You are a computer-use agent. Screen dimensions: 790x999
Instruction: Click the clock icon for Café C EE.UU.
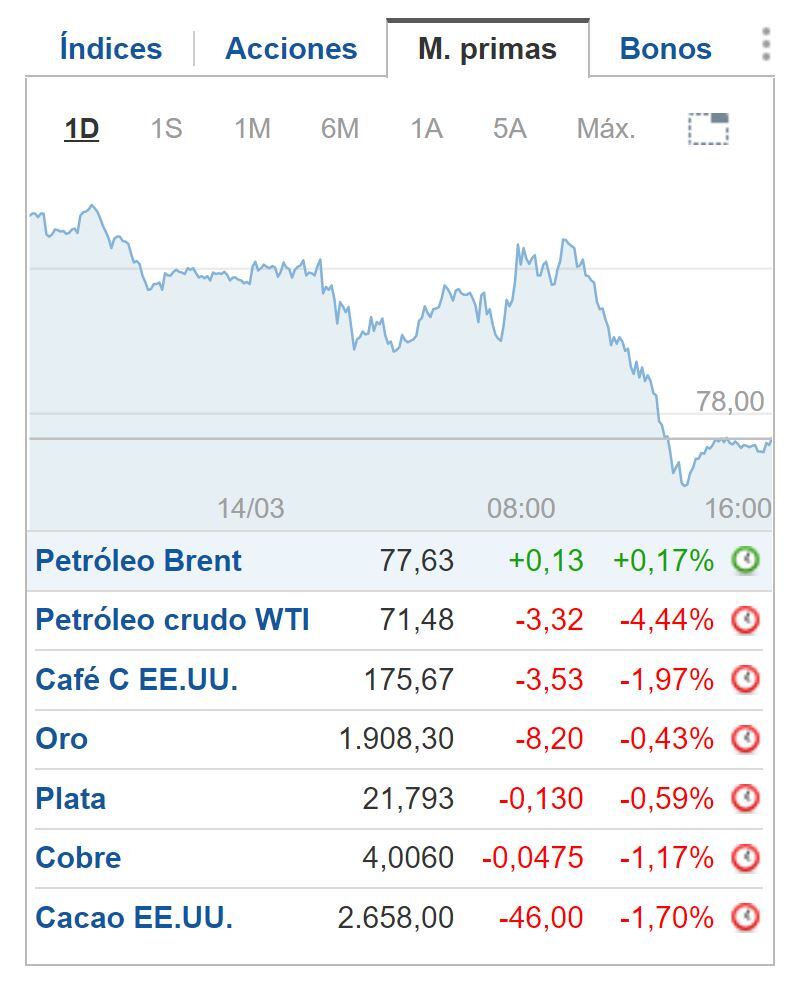745,680
